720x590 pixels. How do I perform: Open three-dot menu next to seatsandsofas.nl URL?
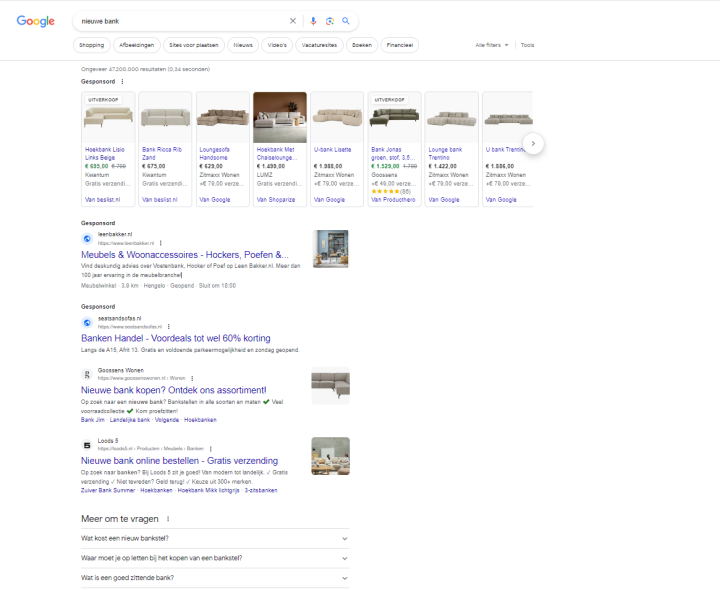(x=169, y=326)
